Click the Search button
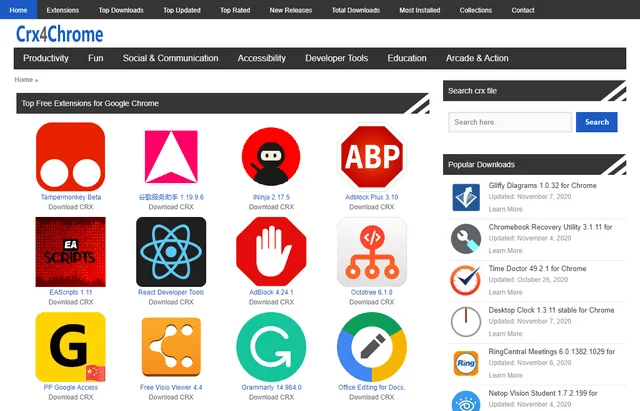 coord(596,122)
